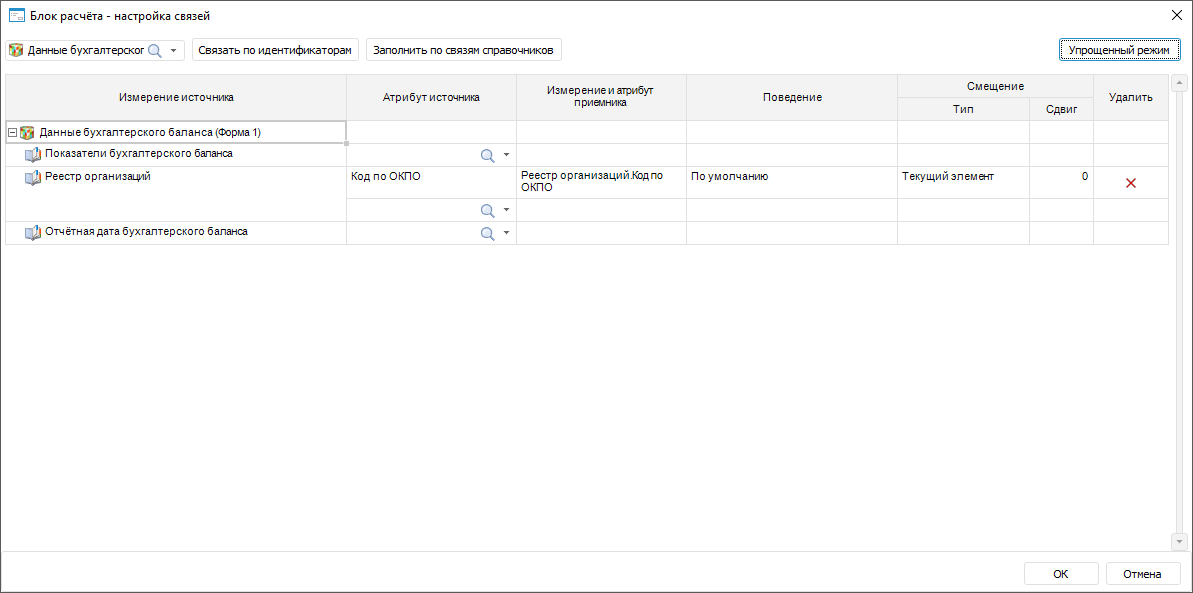Click the search magnifier in Показатели бухгалтерского баланса row
This screenshot has width=1193, height=593.
coord(488,155)
